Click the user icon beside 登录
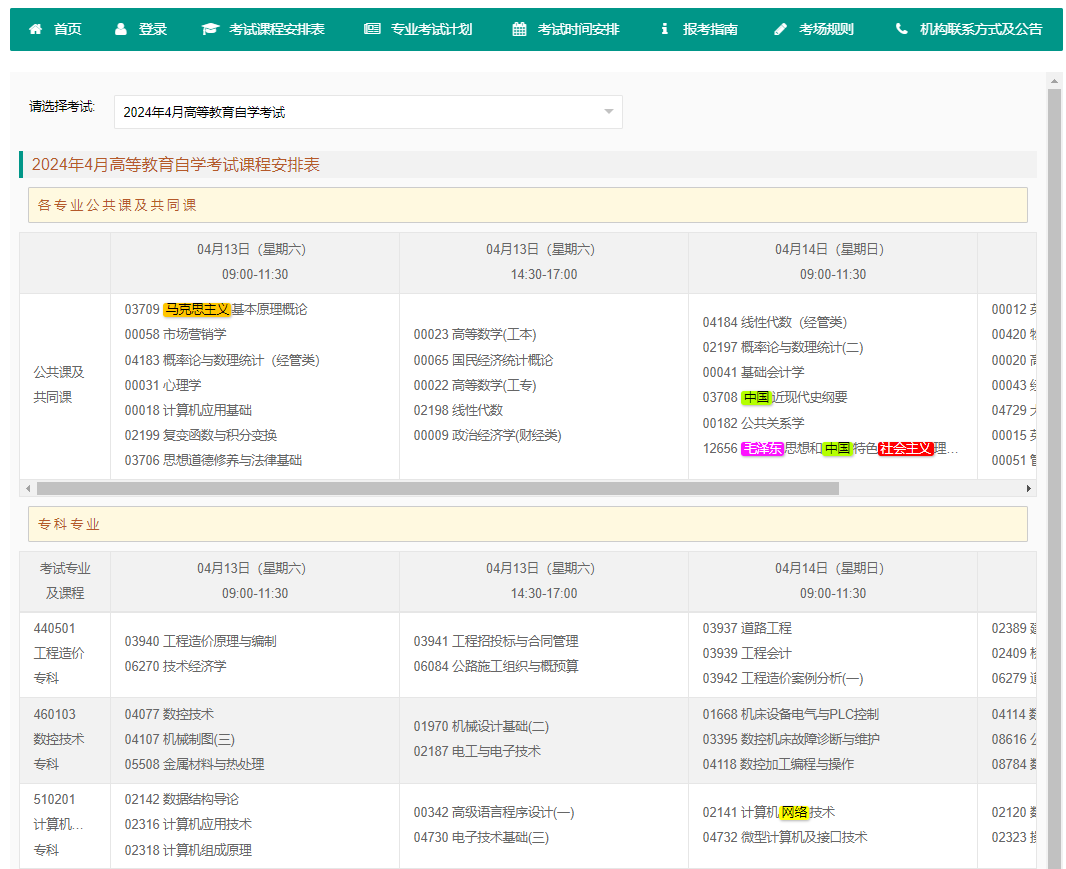This screenshot has width=1066, height=869. click(x=121, y=30)
